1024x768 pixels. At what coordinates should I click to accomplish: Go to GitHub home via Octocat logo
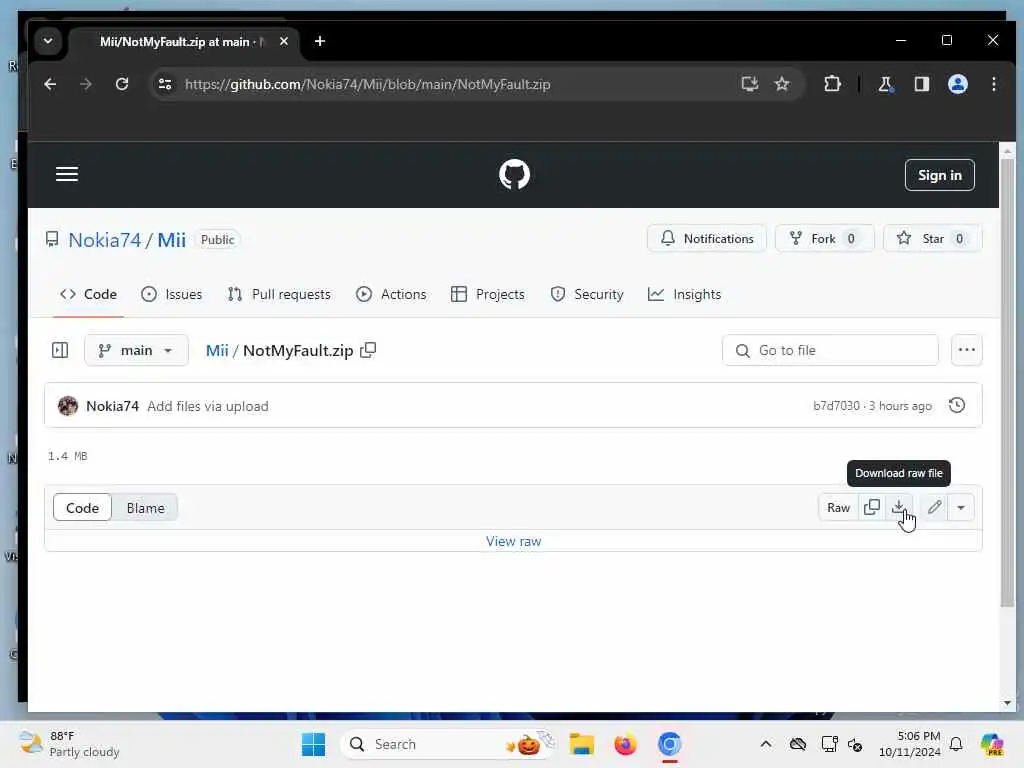(514, 174)
